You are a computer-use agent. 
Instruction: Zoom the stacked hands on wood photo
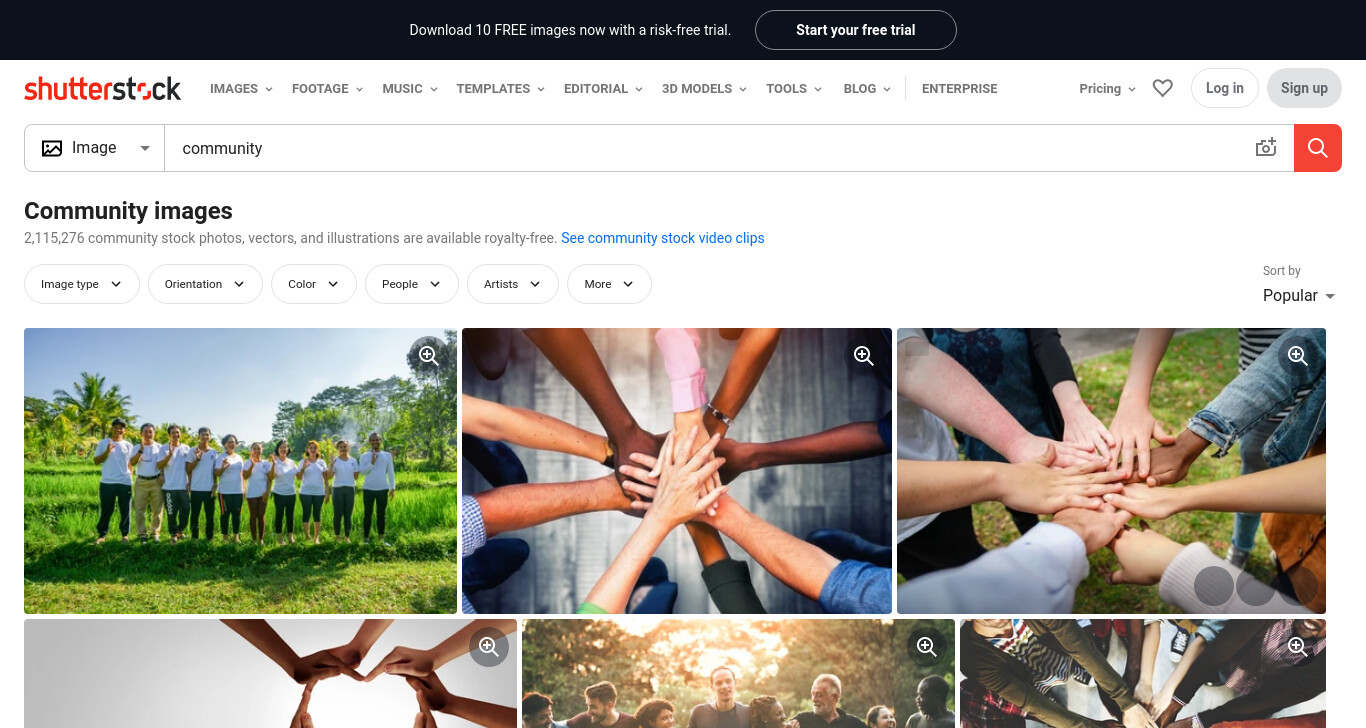point(864,356)
